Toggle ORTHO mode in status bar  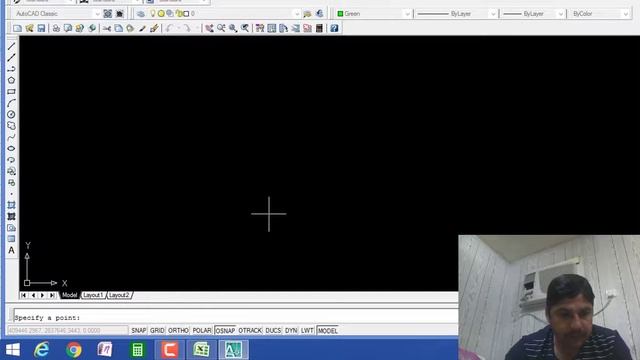pos(178,331)
